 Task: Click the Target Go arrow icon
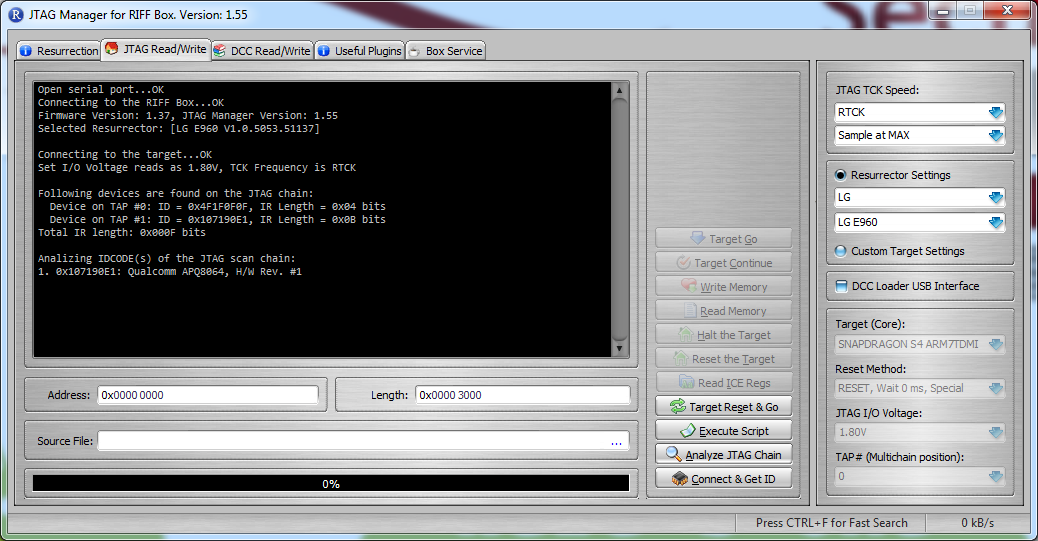698,238
